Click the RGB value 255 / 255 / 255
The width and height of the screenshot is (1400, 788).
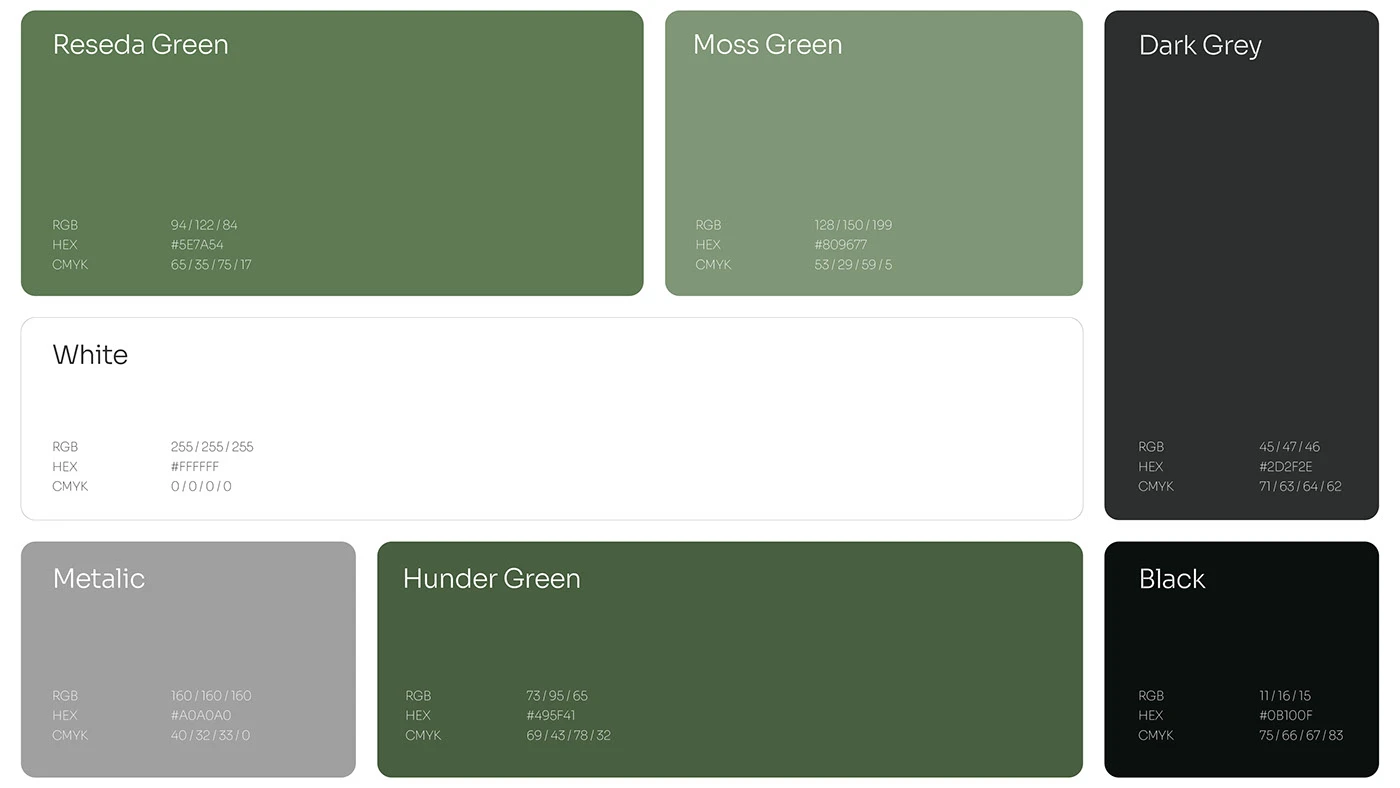(x=212, y=447)
